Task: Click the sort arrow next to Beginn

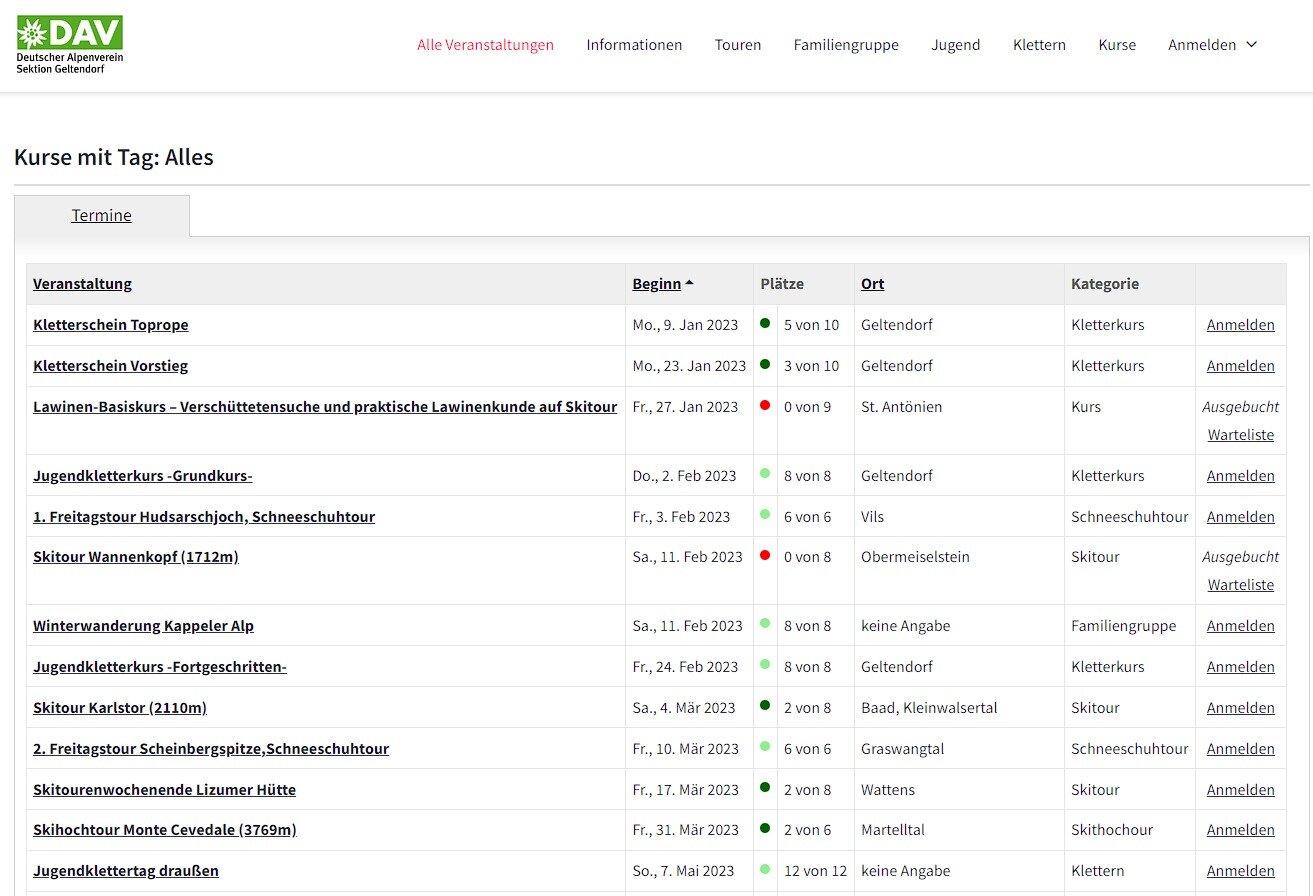Action: click(x=690, y=283)
